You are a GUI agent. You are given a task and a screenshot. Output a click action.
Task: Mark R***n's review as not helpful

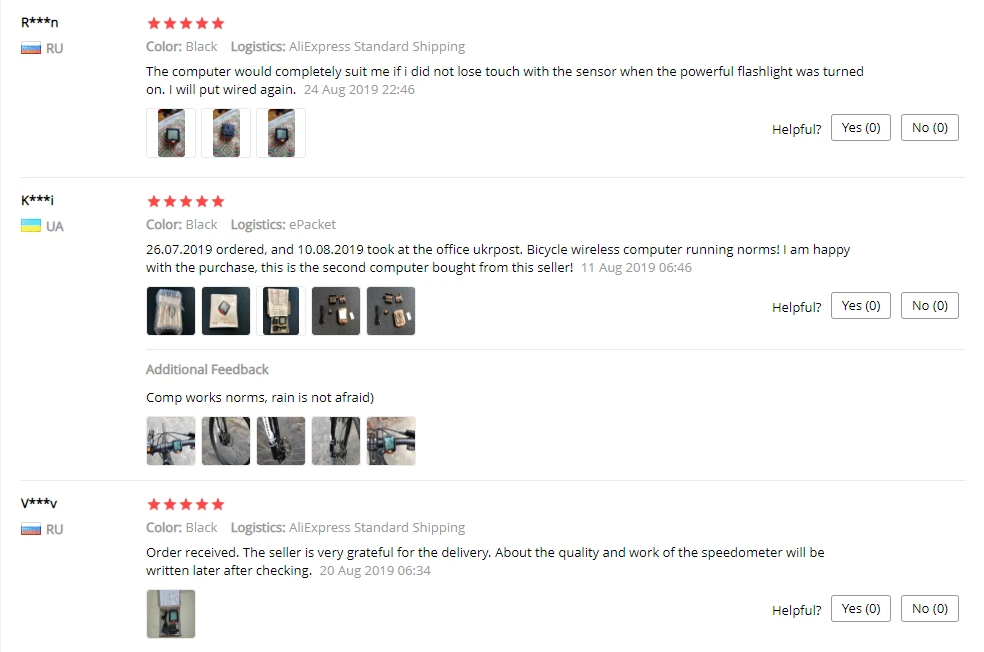click(x=929, y=127)
